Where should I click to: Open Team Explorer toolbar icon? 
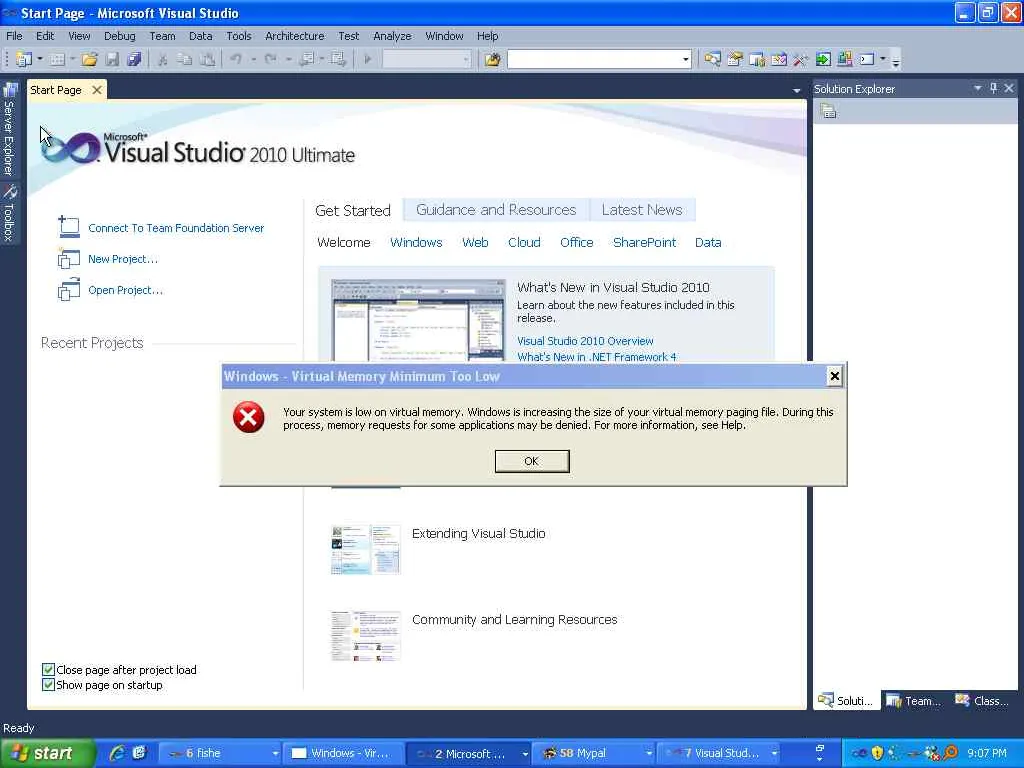(x=757, y=59)
